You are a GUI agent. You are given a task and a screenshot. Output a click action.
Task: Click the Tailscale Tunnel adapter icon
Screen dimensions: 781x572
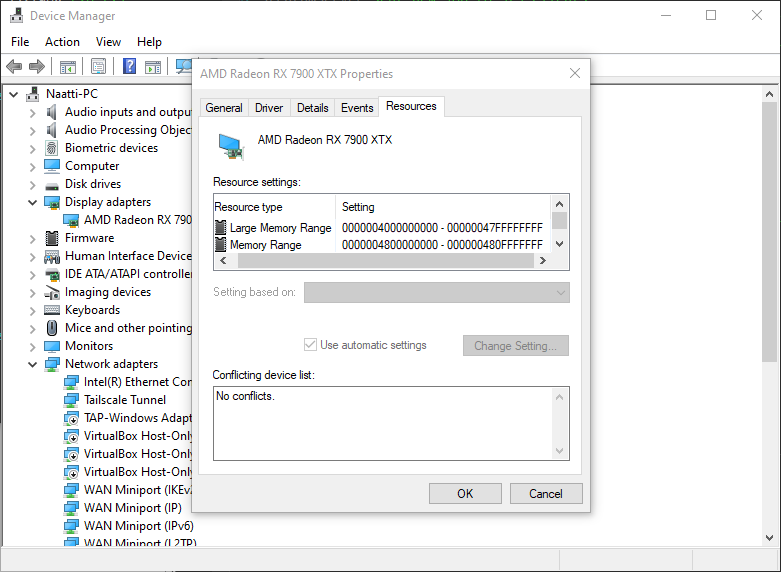(71, 400)
